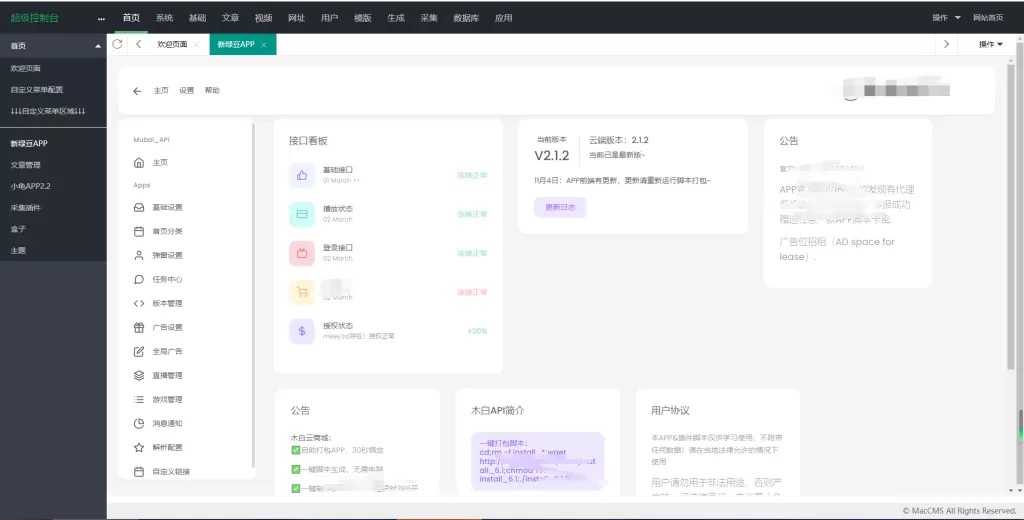Open the 基础 top menu
This screenshot has width=1024, height=520.
coord(197,18)
